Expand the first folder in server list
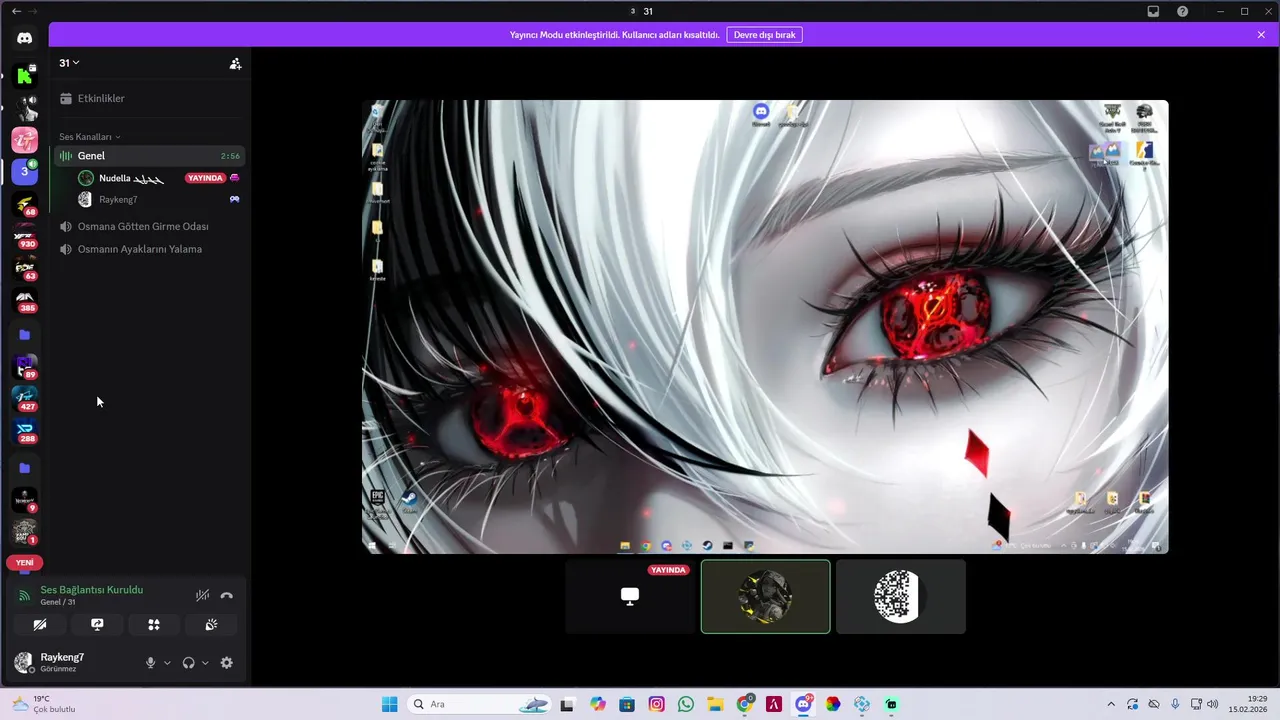The image size is (1280, 720). pyautogui.click(x=25, y=334)
